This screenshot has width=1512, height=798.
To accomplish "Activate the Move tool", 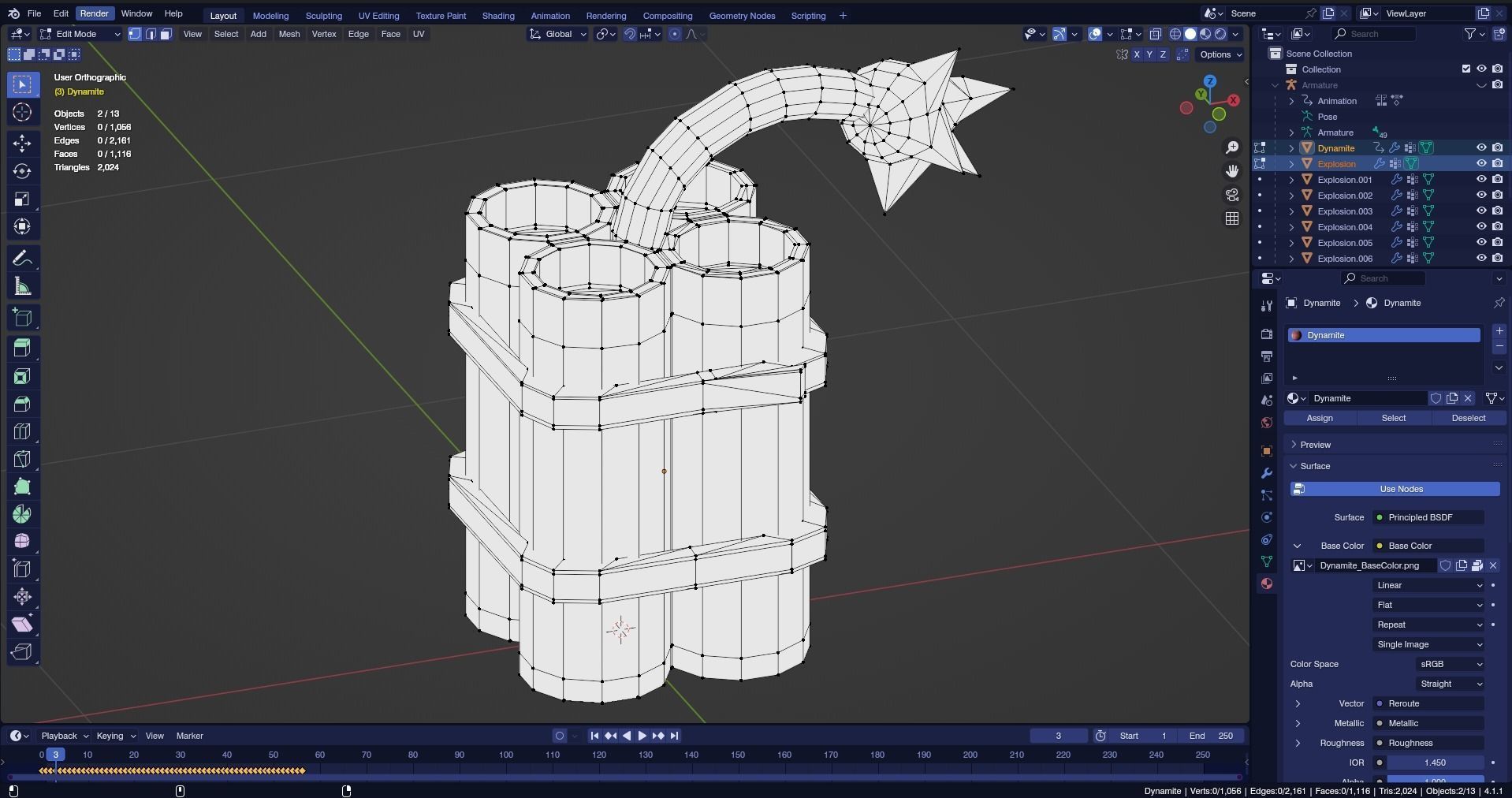I will click(x=22, y=143).
